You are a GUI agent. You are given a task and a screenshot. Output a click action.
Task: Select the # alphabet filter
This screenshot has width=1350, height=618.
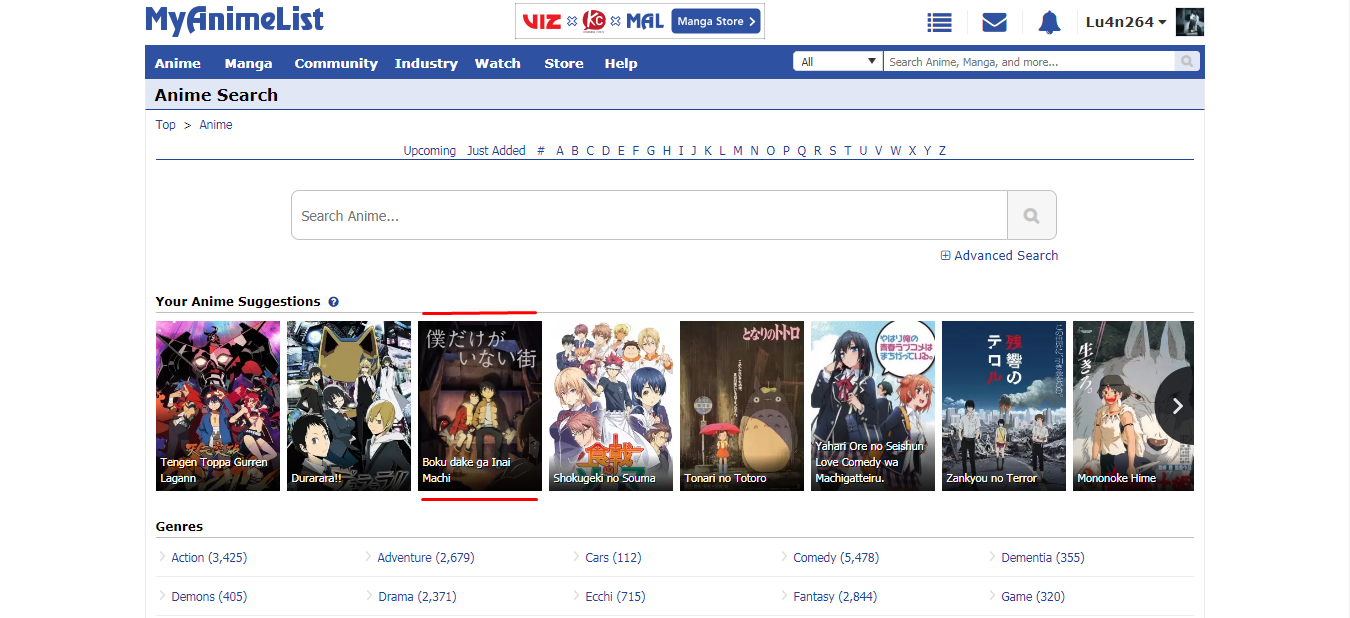pyautogui.click(x=541, y=151)
